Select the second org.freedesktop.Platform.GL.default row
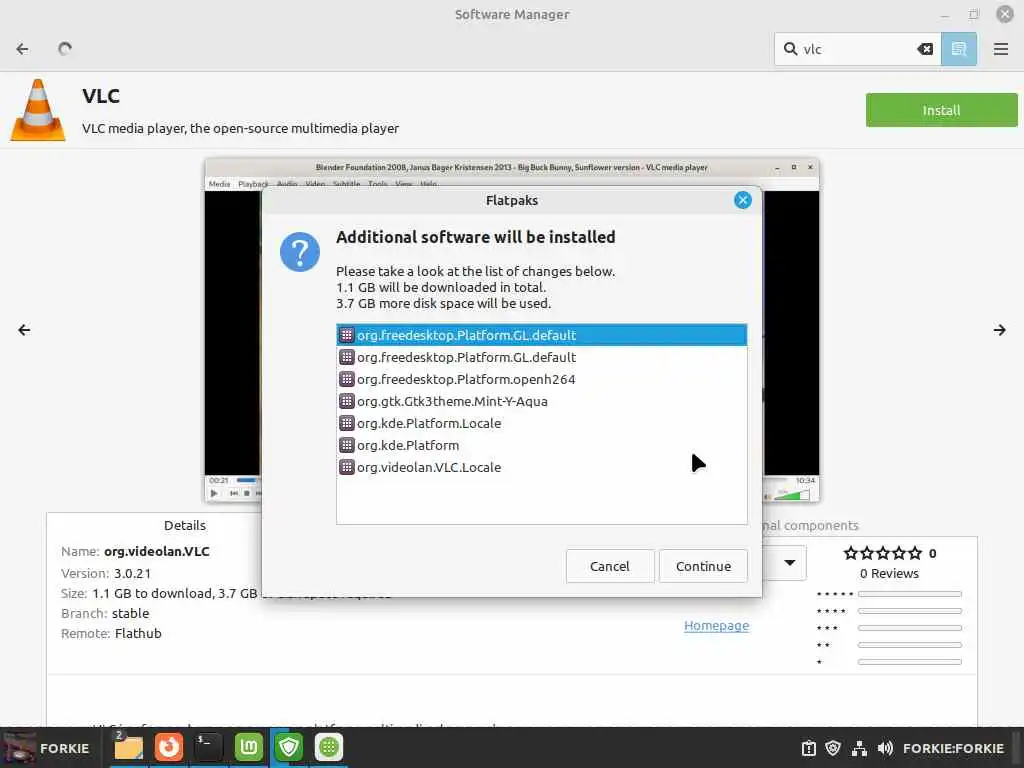Image resolution: width=1024 pixels, height=768 pixels. pos(541,357)
